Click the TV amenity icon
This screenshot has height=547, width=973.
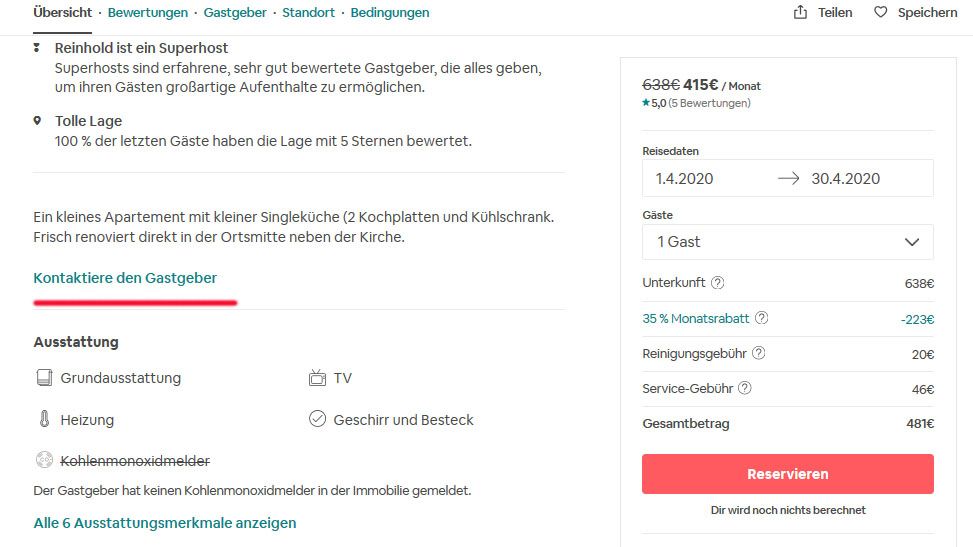[x=318, y=378]
